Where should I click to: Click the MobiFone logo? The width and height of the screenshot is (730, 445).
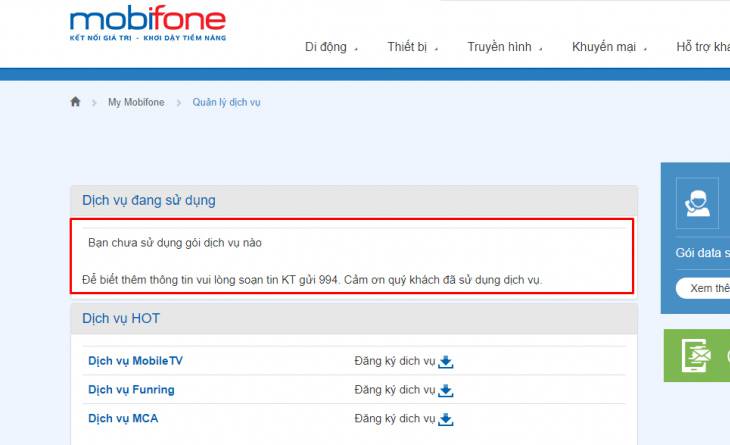tap(147, 25)
